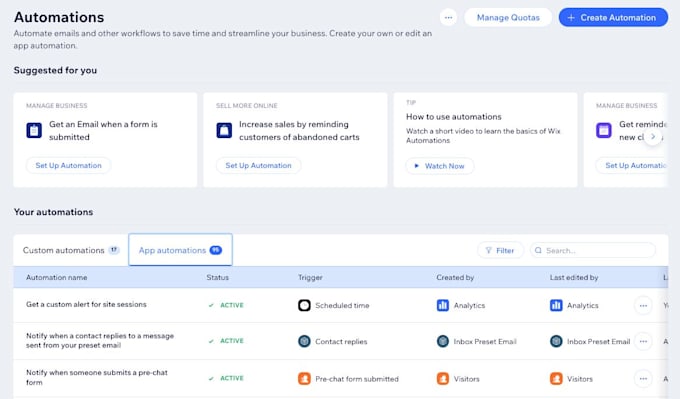
Task: Click the Create Automation button
Action: coord(613,17)
